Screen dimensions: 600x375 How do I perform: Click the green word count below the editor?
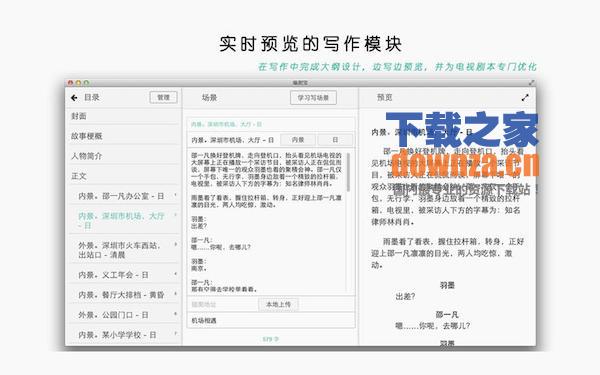[x=271, y=339]
